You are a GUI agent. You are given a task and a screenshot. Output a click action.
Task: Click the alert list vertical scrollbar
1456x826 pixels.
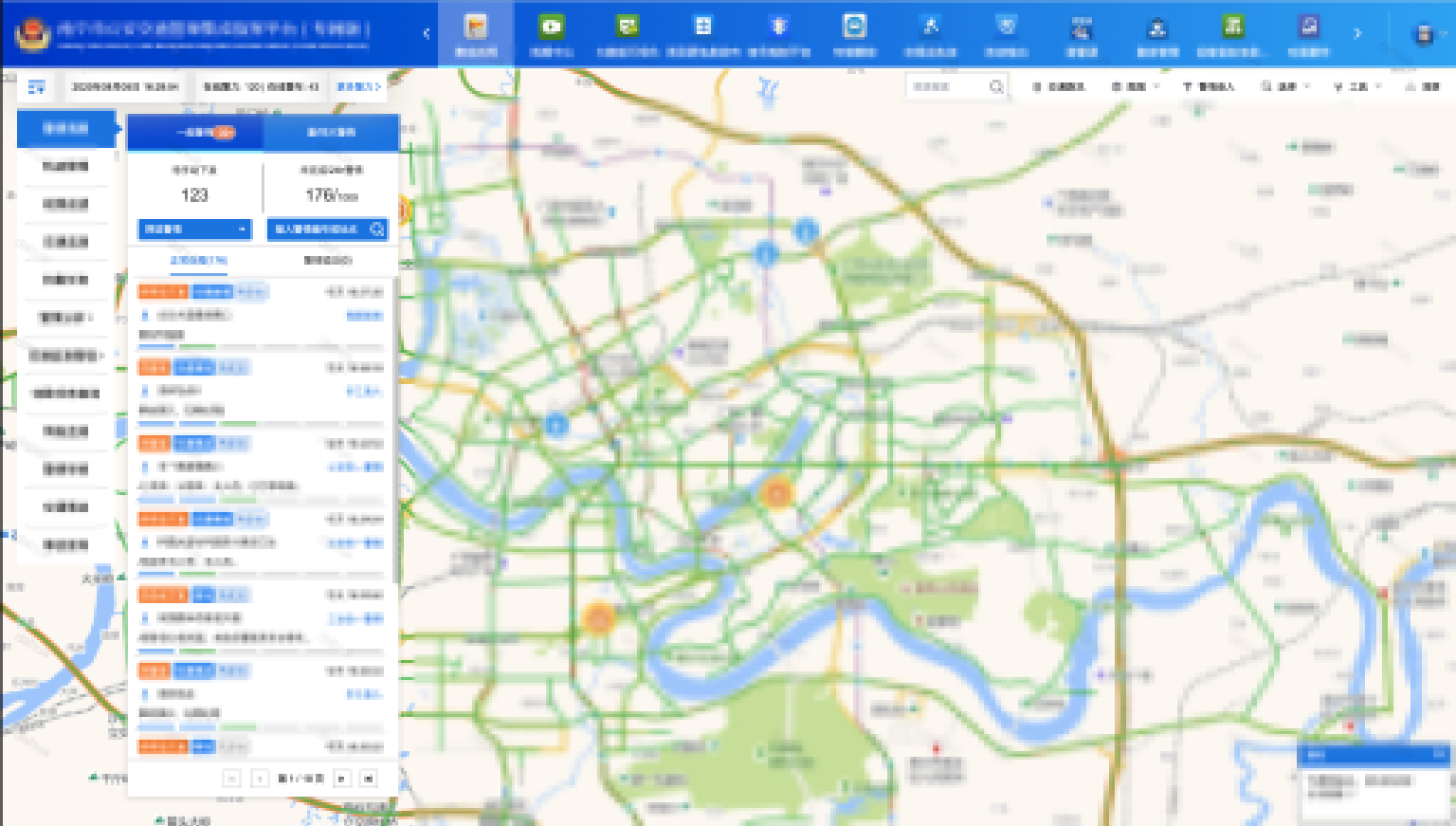tap(394, 427)
